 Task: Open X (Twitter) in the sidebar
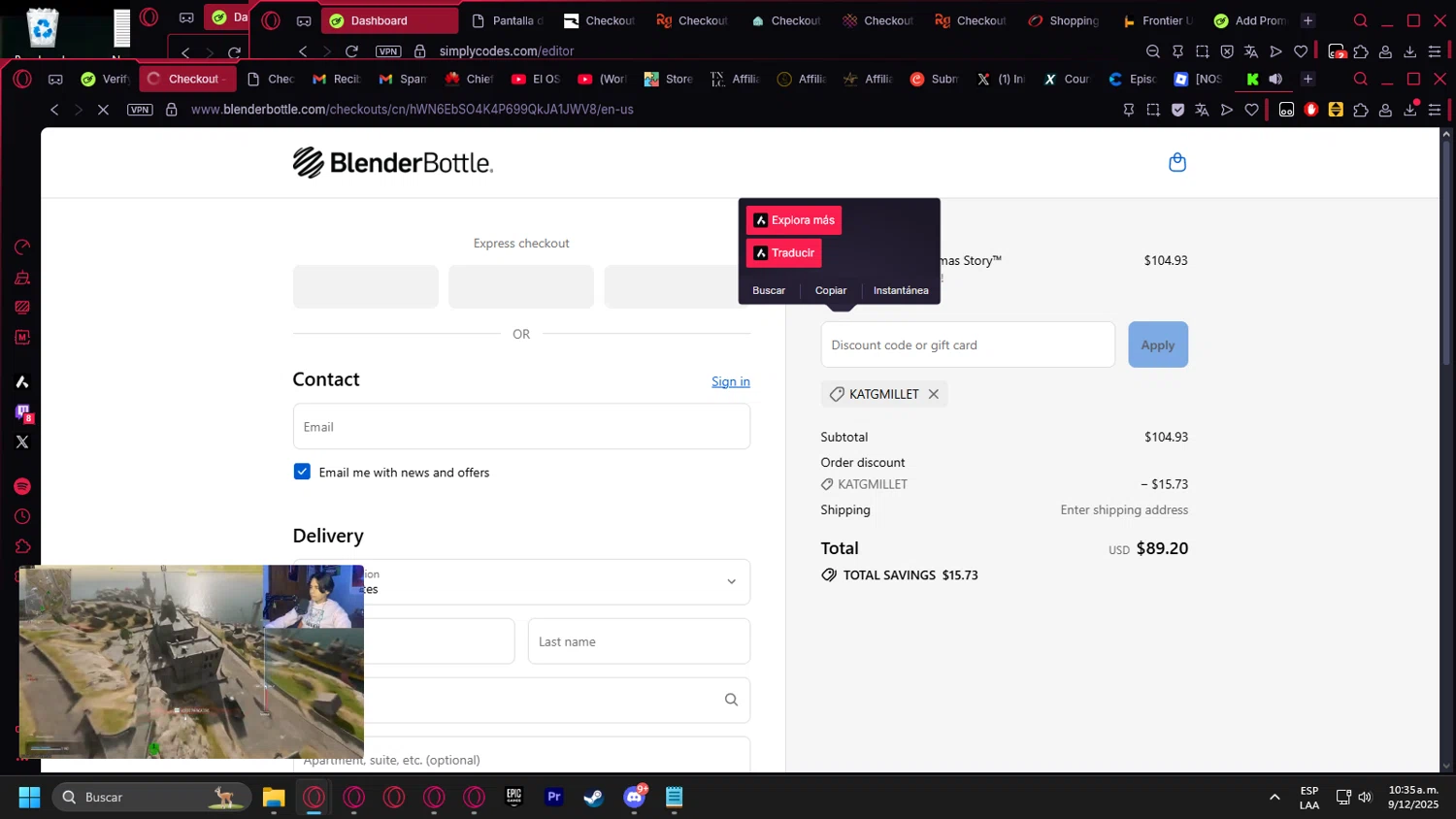[22, 442]
